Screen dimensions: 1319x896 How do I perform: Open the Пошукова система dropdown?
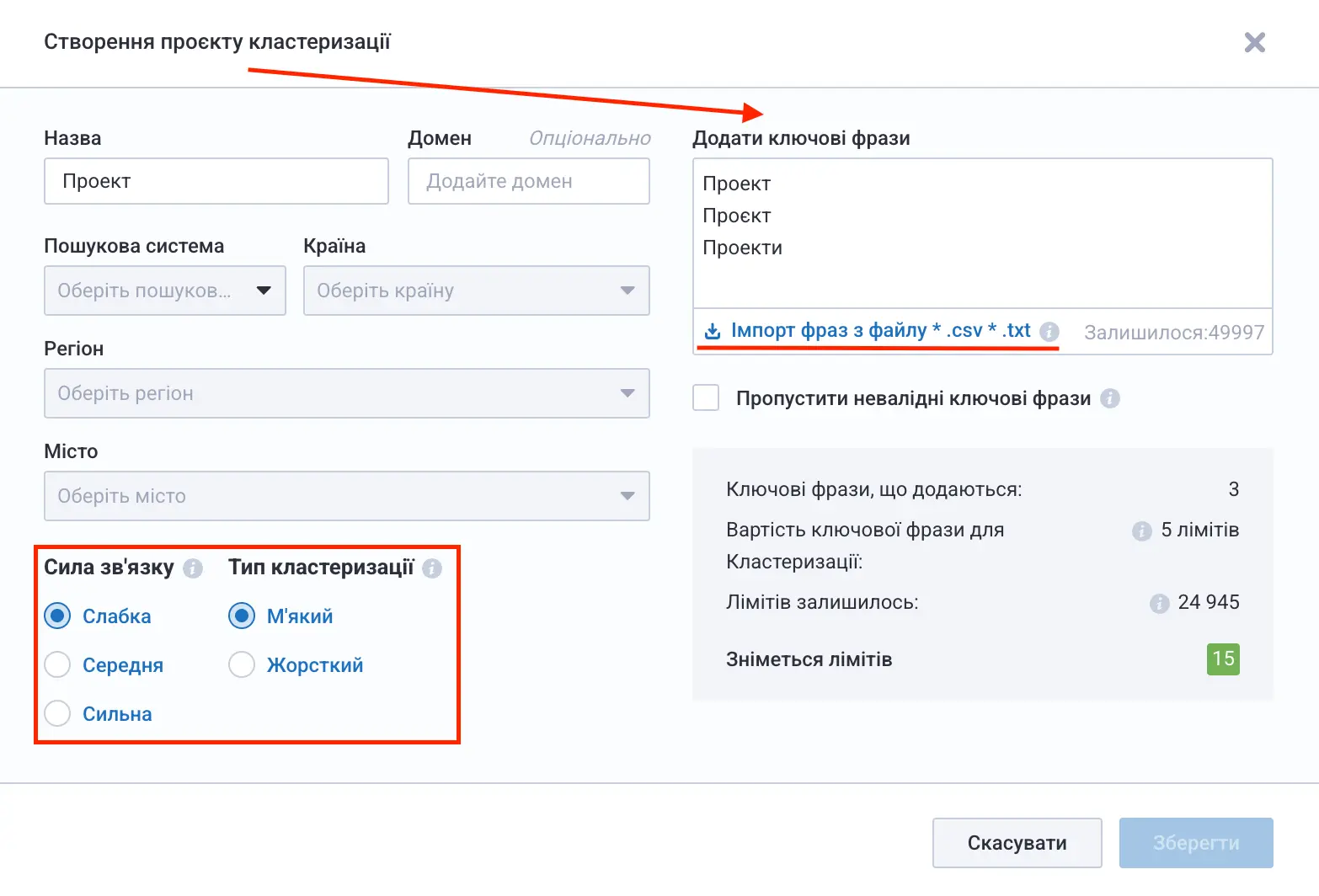[165, 291]
